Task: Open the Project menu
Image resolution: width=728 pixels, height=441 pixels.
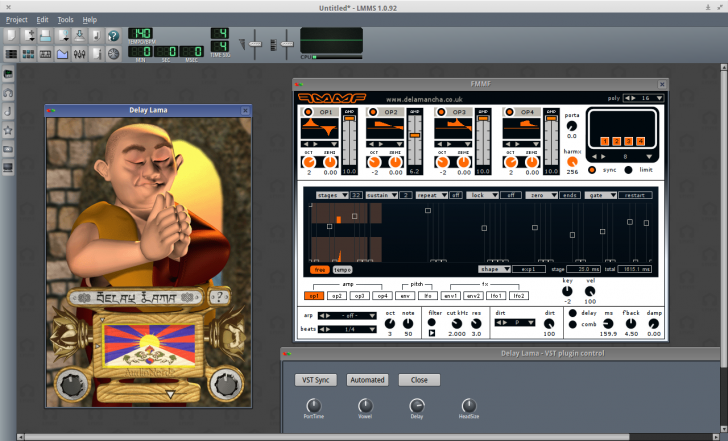Action: point(17,19)
